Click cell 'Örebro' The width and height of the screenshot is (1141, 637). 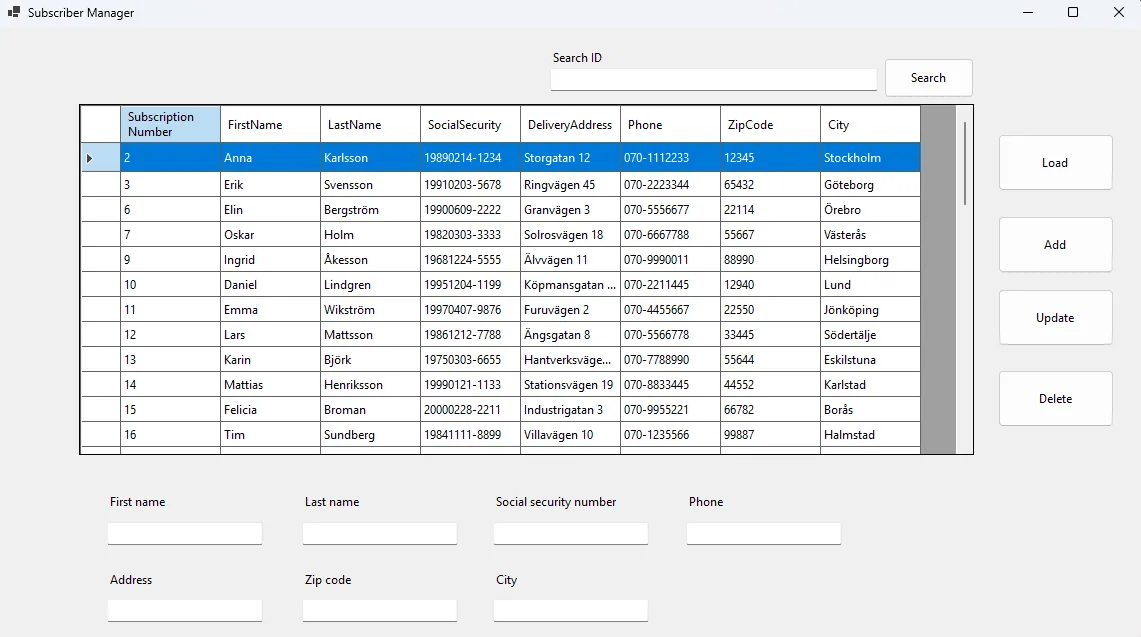click(870, 210)
